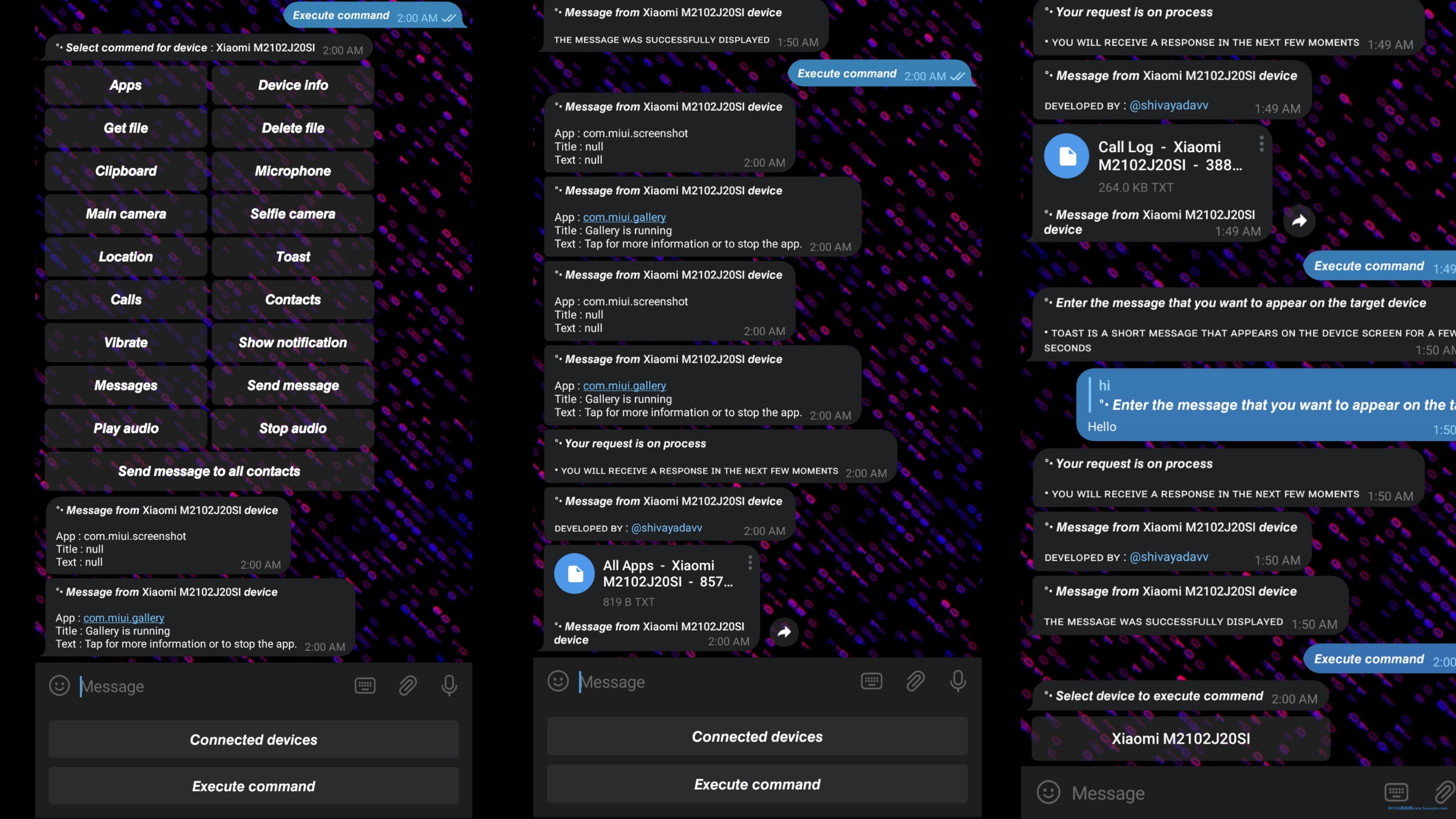Select the Calls command button
1456x819 pixels.
[126, 299]
